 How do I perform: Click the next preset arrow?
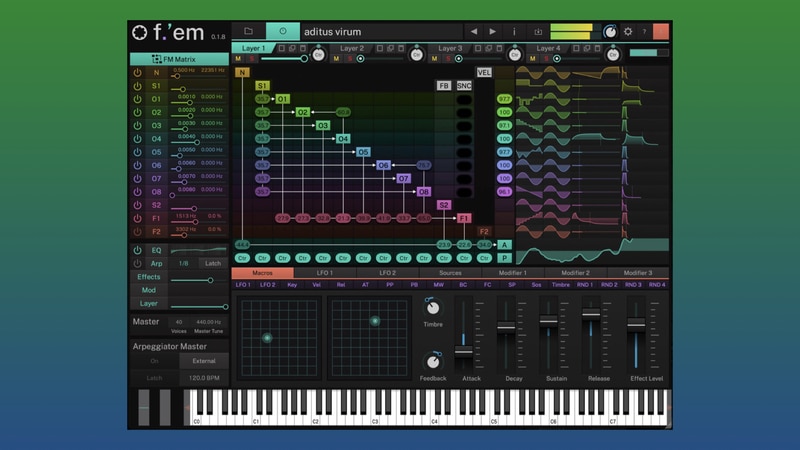(x=493, y=31)
